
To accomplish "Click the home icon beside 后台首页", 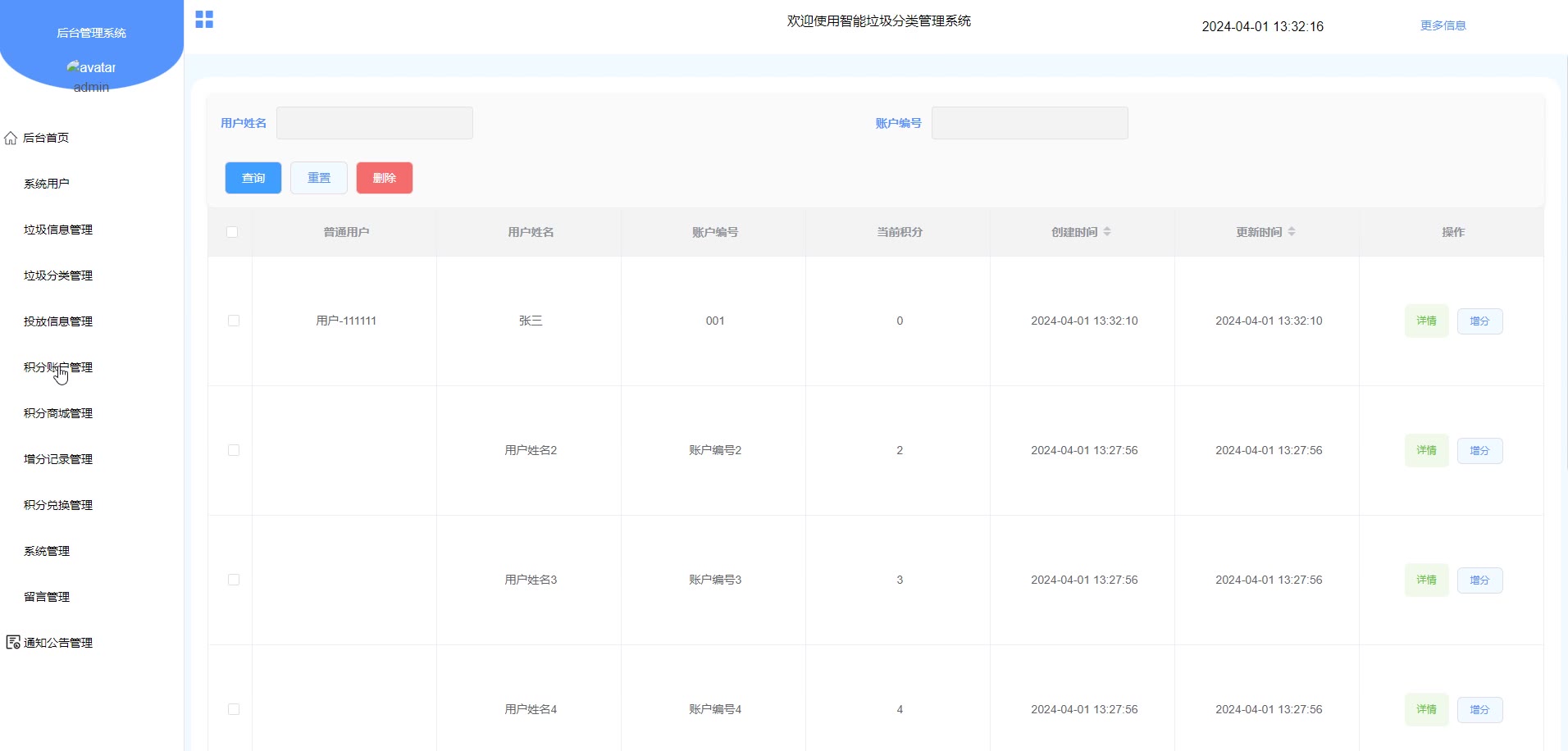I will (x=11, y=138).
